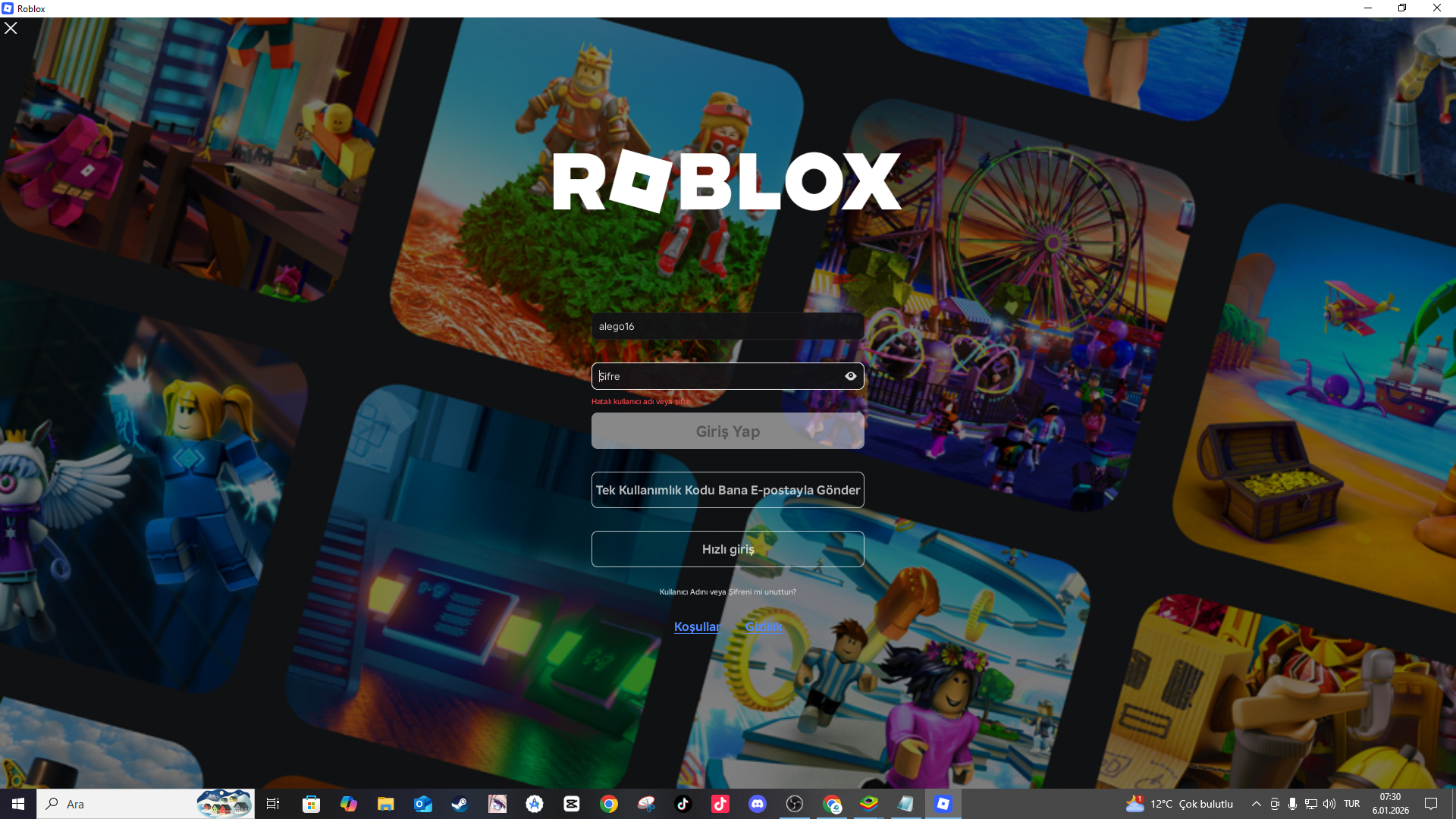The image size is (1456, 819).
Task: Launch Outlook from the taskbar
Action: click(422, 804)
